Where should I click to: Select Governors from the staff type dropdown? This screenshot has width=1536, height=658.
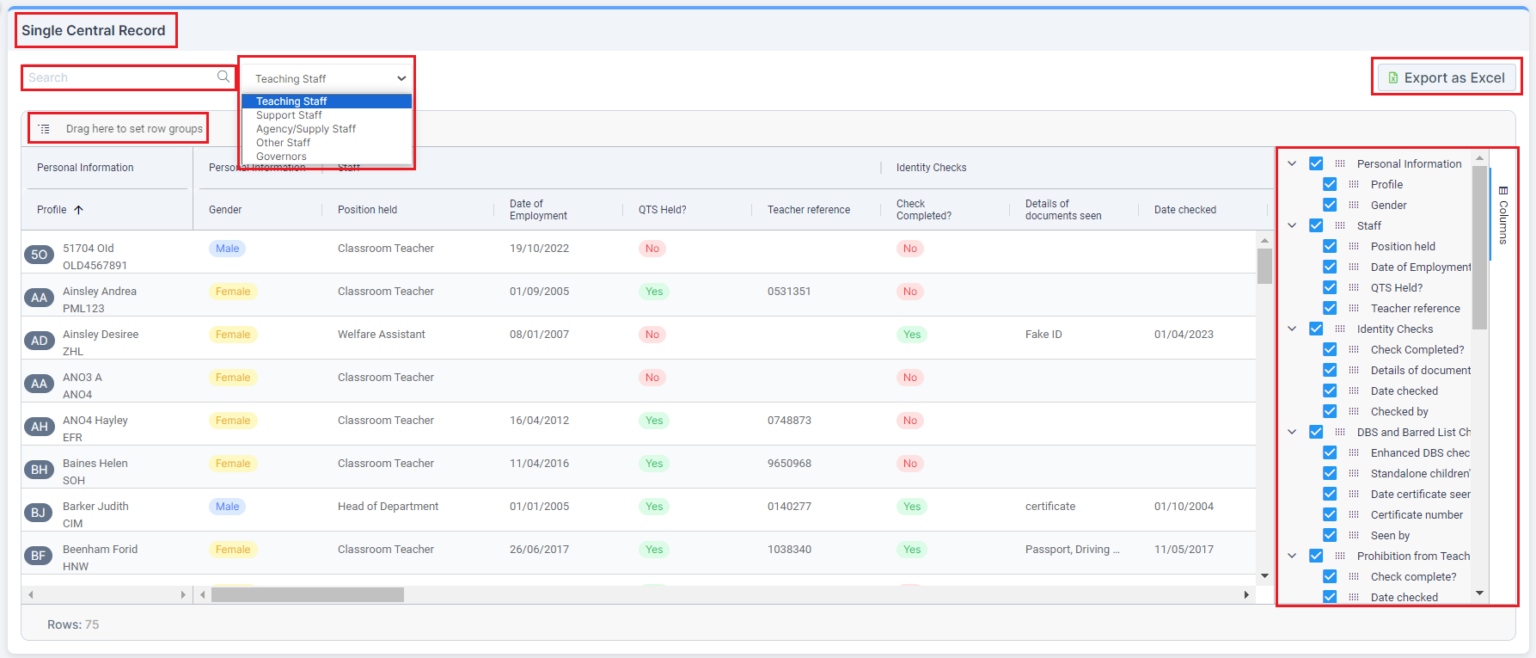click(281, 156)
